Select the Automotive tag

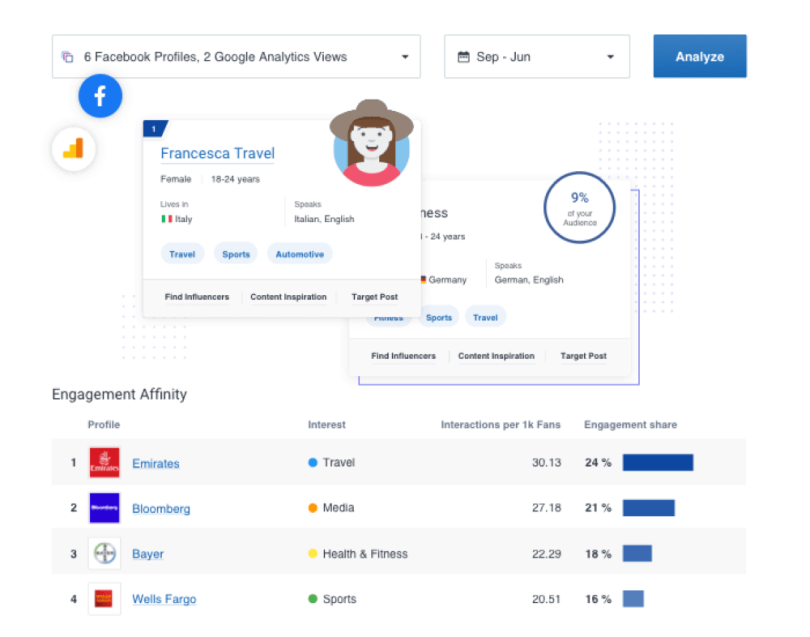(300, 254)
